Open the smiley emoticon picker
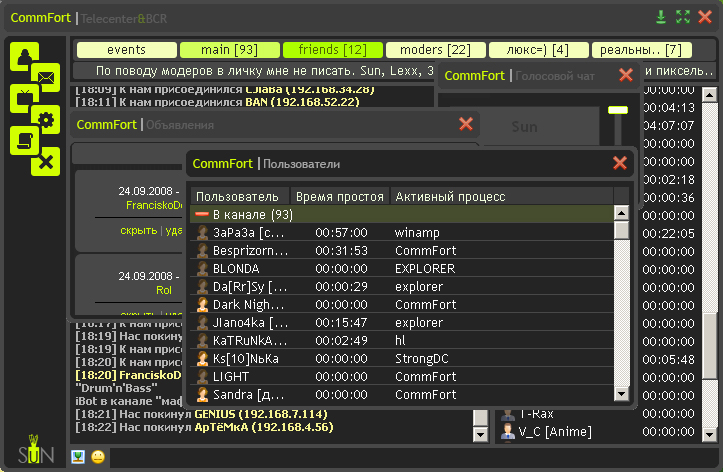This screenshot has height=472, width=723. point(98,457)
